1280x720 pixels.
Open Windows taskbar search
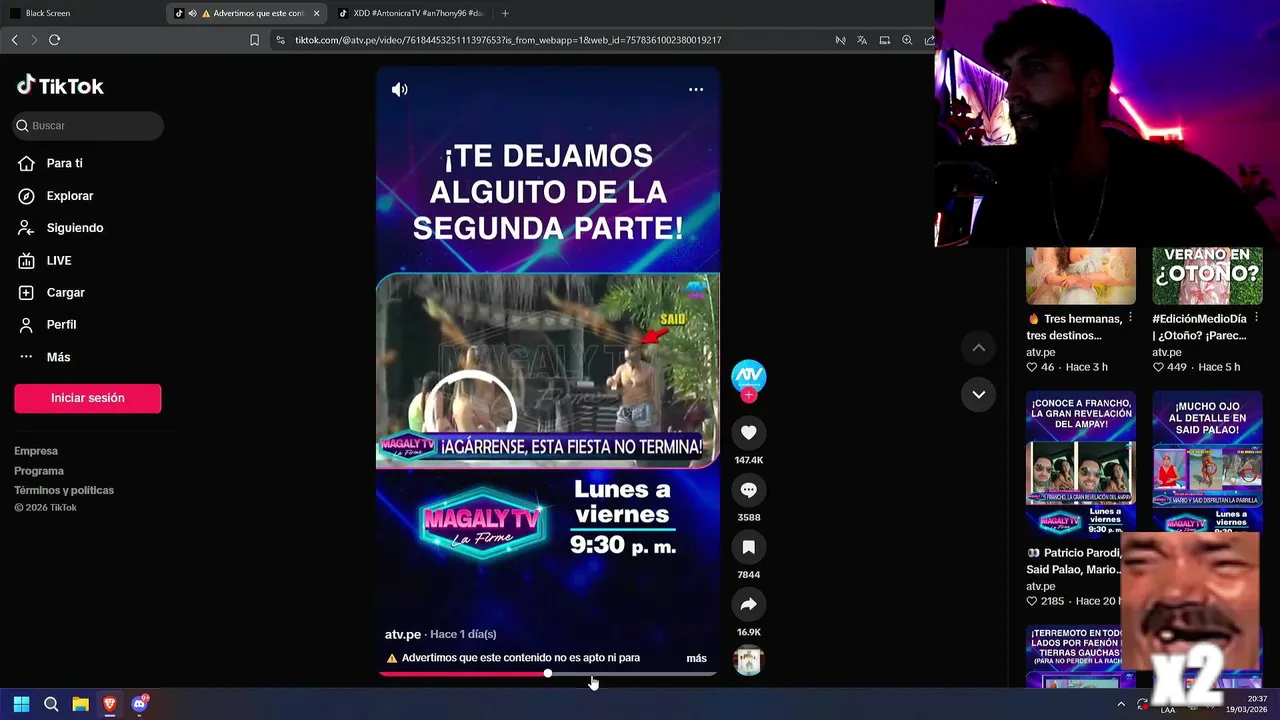51,704
